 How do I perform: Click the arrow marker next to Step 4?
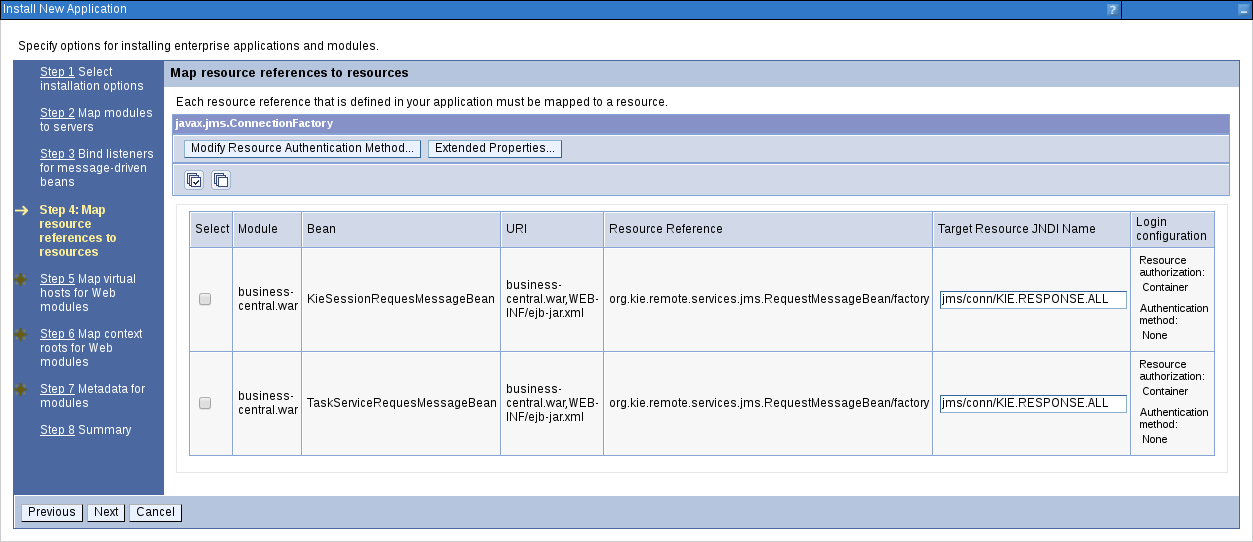(21, 210)
